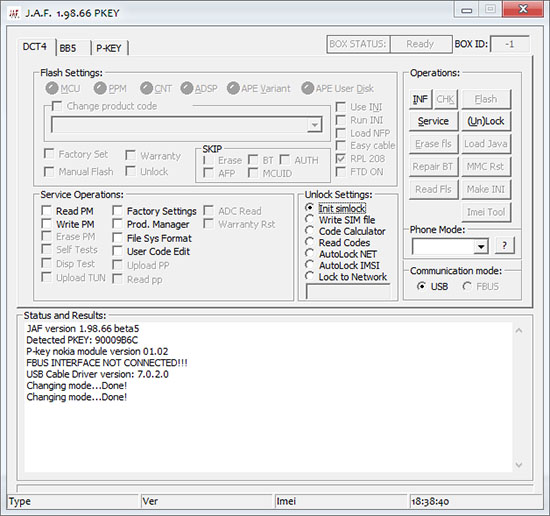The image size is (550, 516).
Task: Select Code Calculator radio option
Action: [x=309, y=231]
